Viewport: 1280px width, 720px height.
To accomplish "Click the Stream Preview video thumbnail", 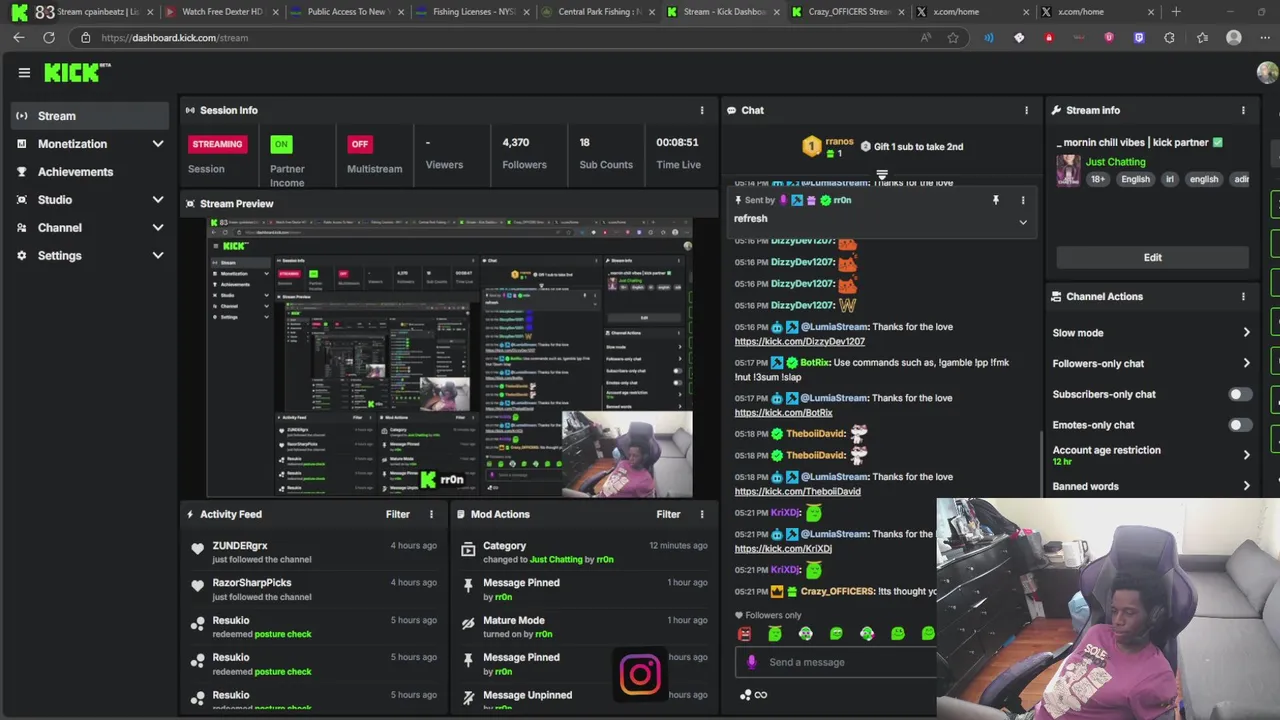I will pos(449,357).
